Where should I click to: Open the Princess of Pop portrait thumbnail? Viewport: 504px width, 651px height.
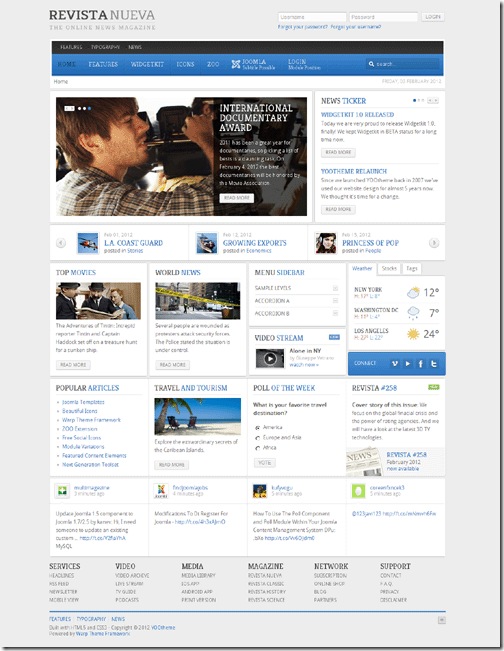[325, 243]
